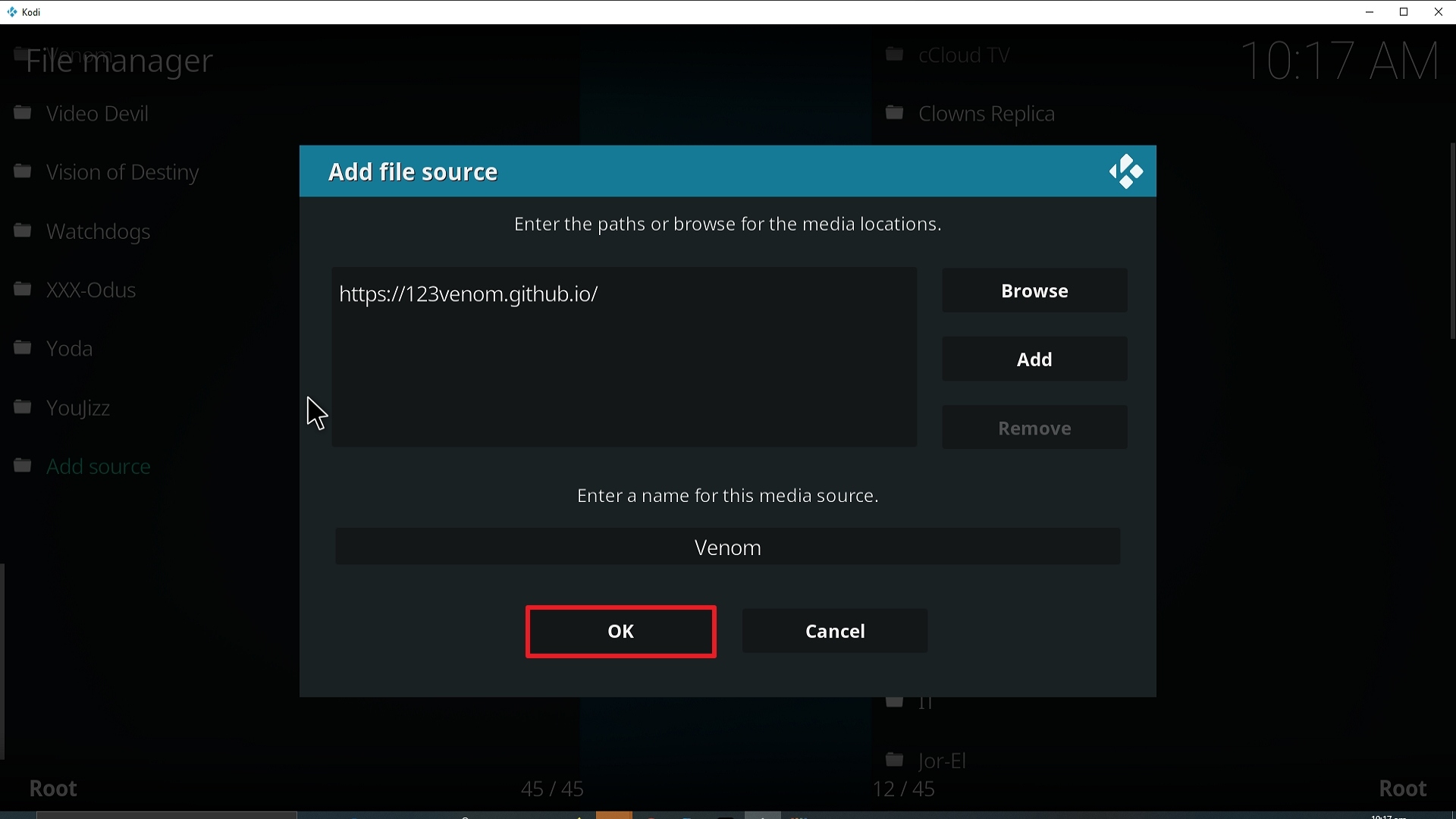Click the Kodi icon in title bar
1456x819 pixels.
pos(12,12)
